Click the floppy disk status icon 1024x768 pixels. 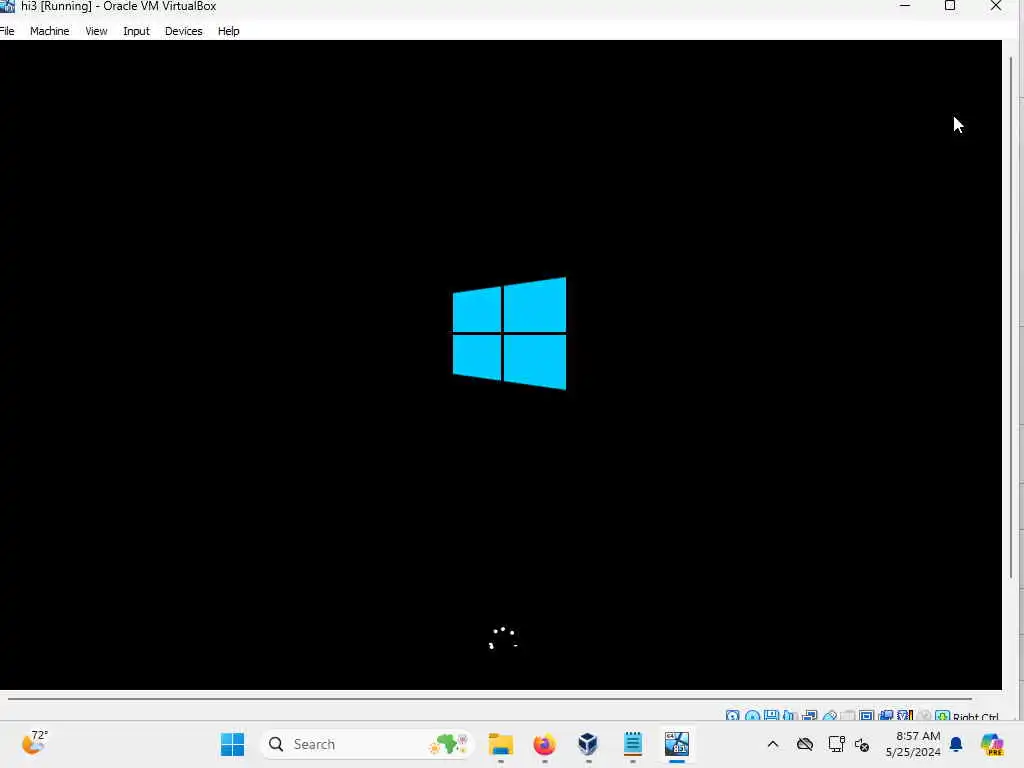pos(771,715)
